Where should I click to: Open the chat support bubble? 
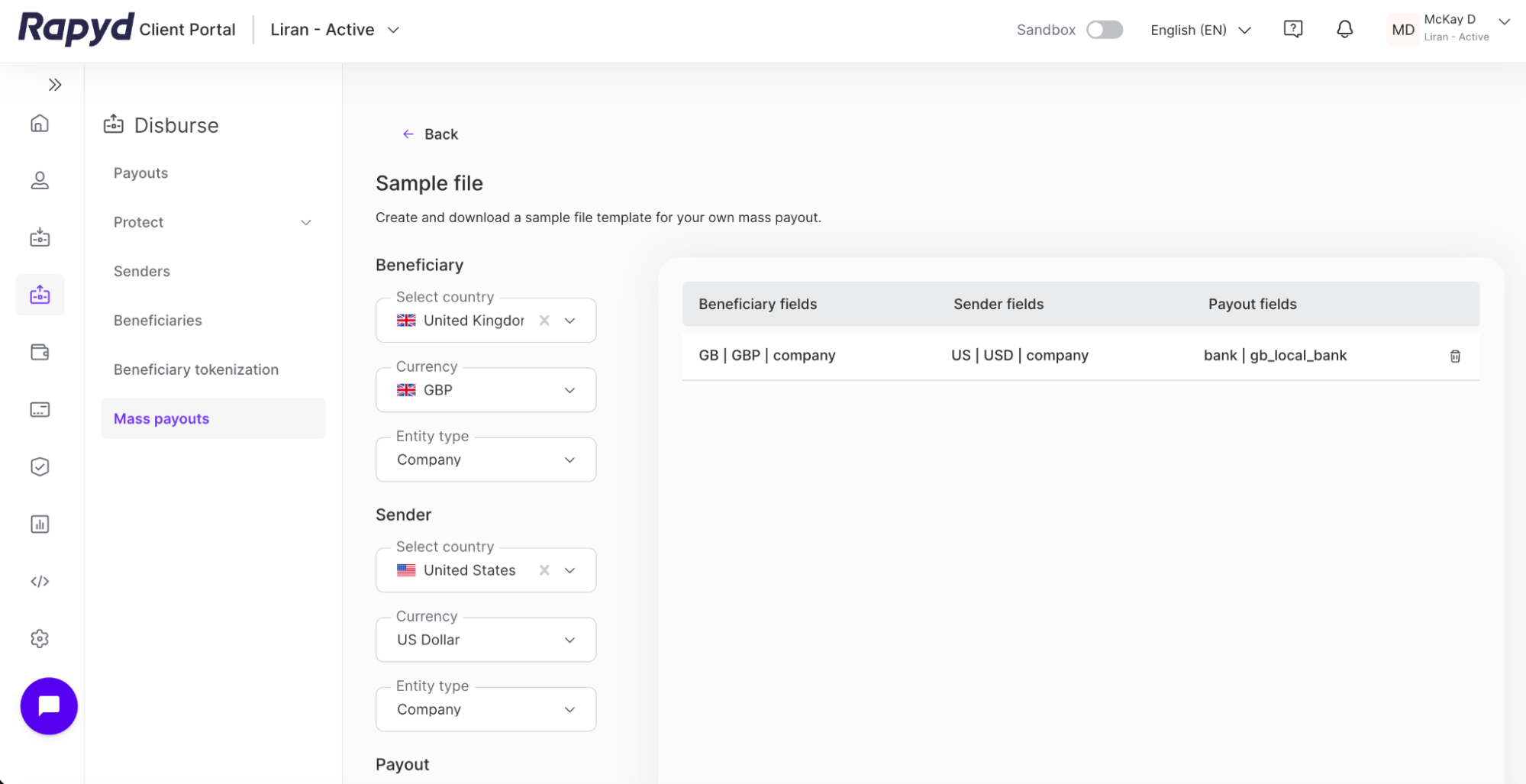(x=49, y=706)
